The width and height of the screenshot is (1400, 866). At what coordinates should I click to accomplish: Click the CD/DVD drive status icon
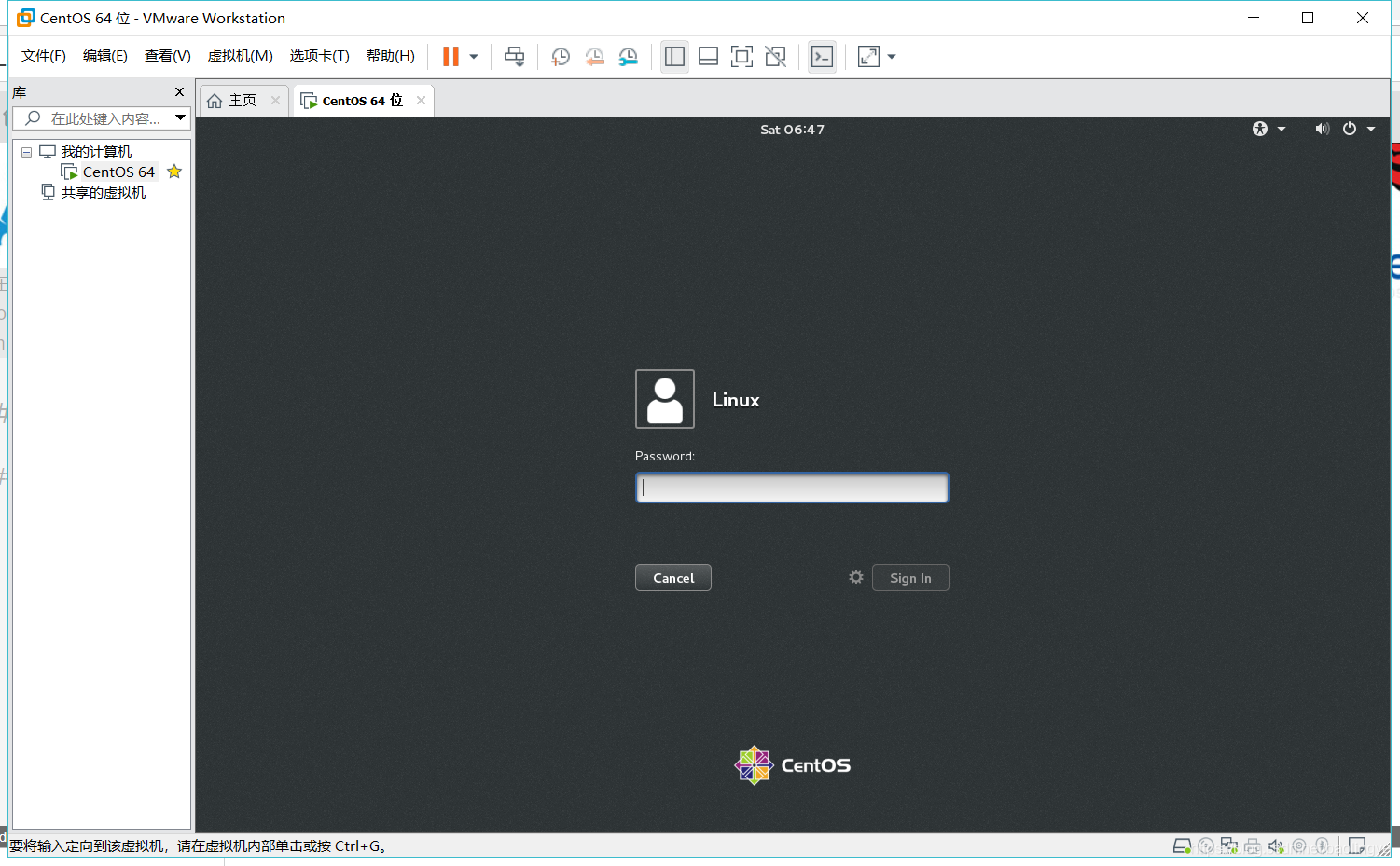point(1206,846)
